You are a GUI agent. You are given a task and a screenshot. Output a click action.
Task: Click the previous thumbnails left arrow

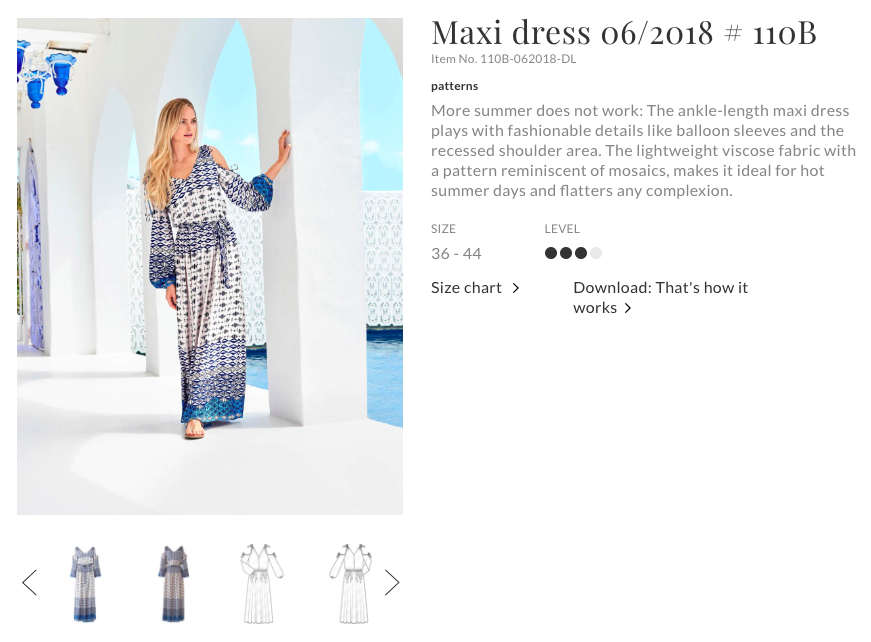point(29,582)
